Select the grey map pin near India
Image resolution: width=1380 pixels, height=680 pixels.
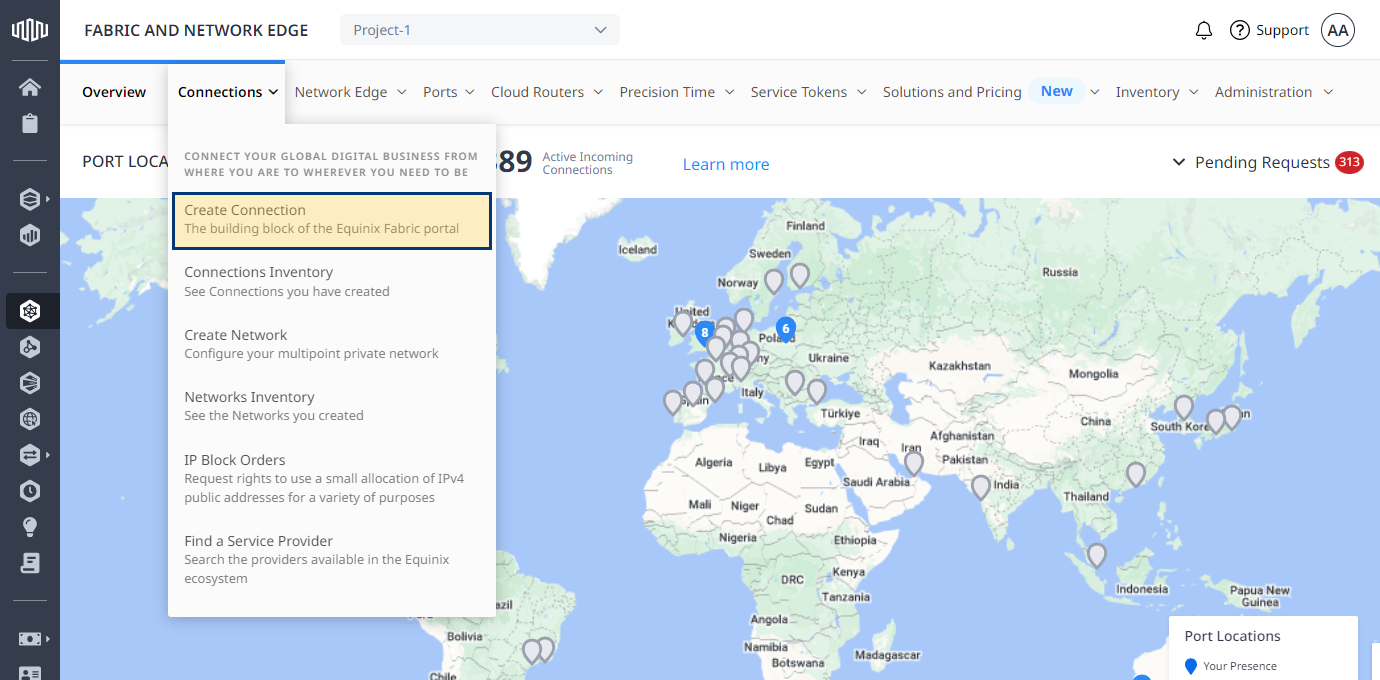[981, 487]
